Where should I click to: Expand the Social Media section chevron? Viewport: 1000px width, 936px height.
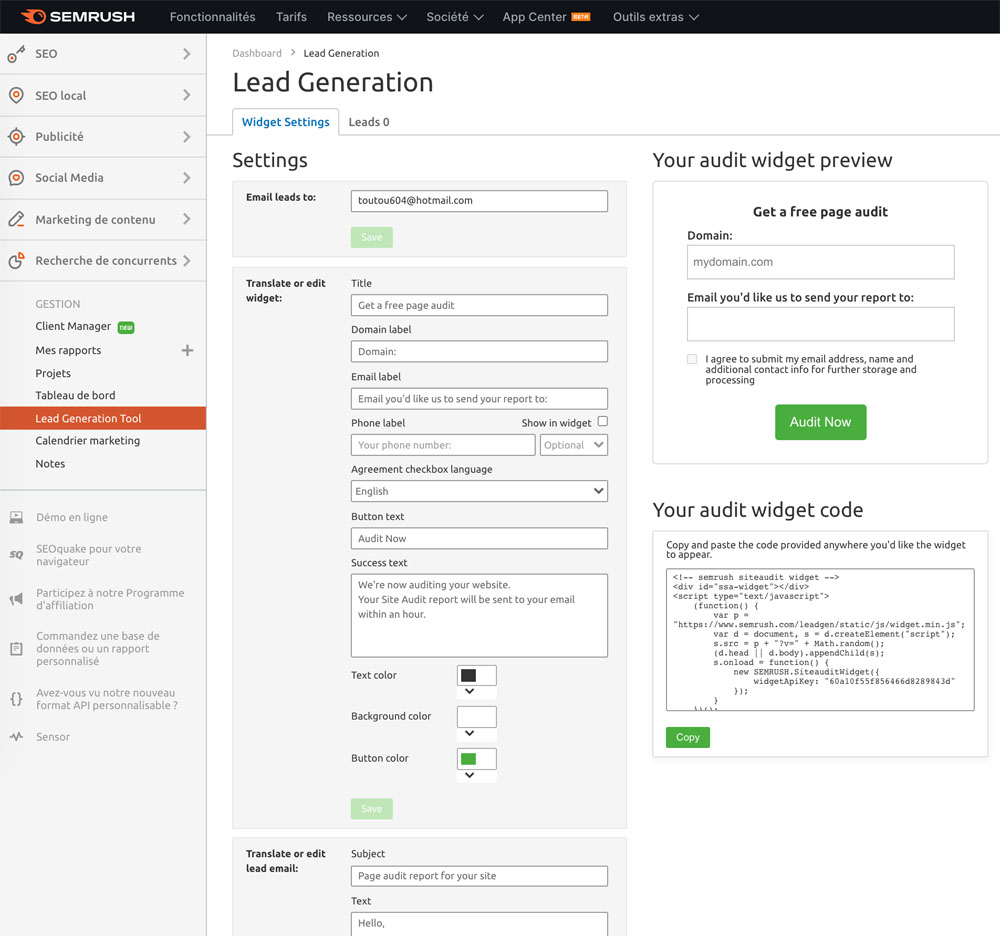point(186,178)
